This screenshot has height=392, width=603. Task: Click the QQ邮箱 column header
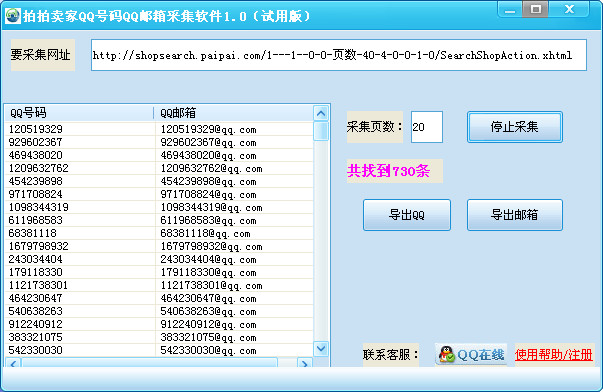tap(233, 113)
